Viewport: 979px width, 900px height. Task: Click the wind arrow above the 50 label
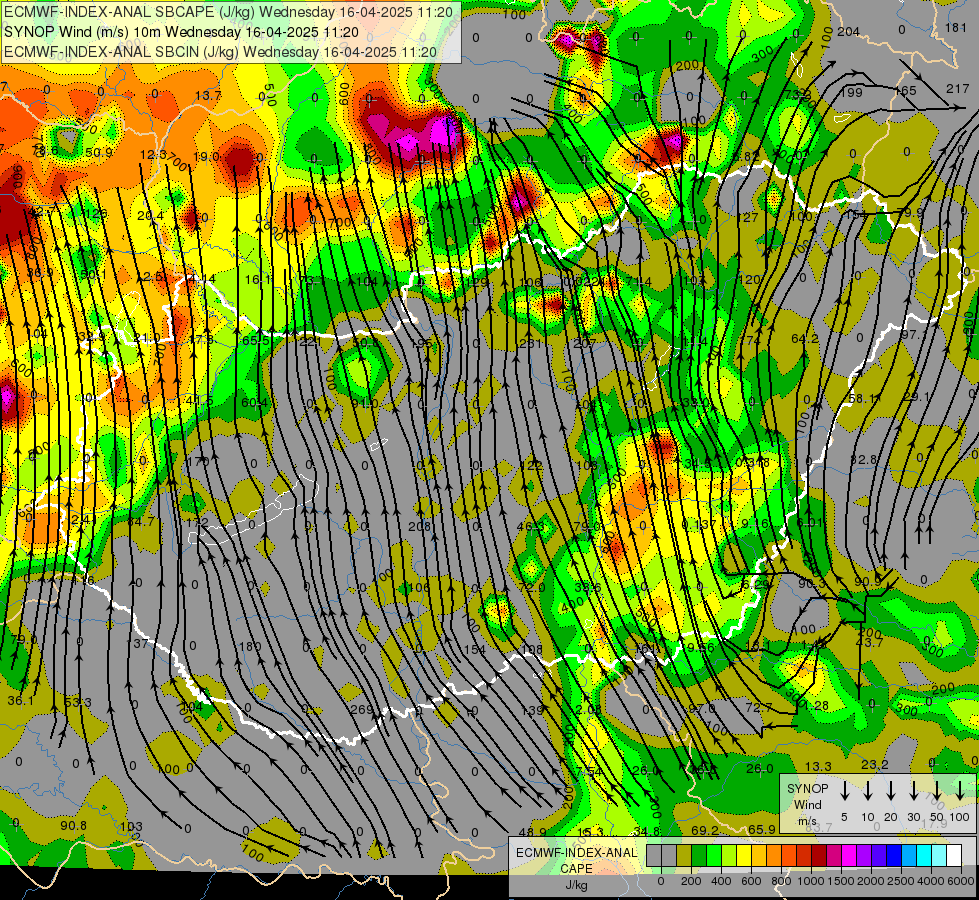[x=937, y=791]
